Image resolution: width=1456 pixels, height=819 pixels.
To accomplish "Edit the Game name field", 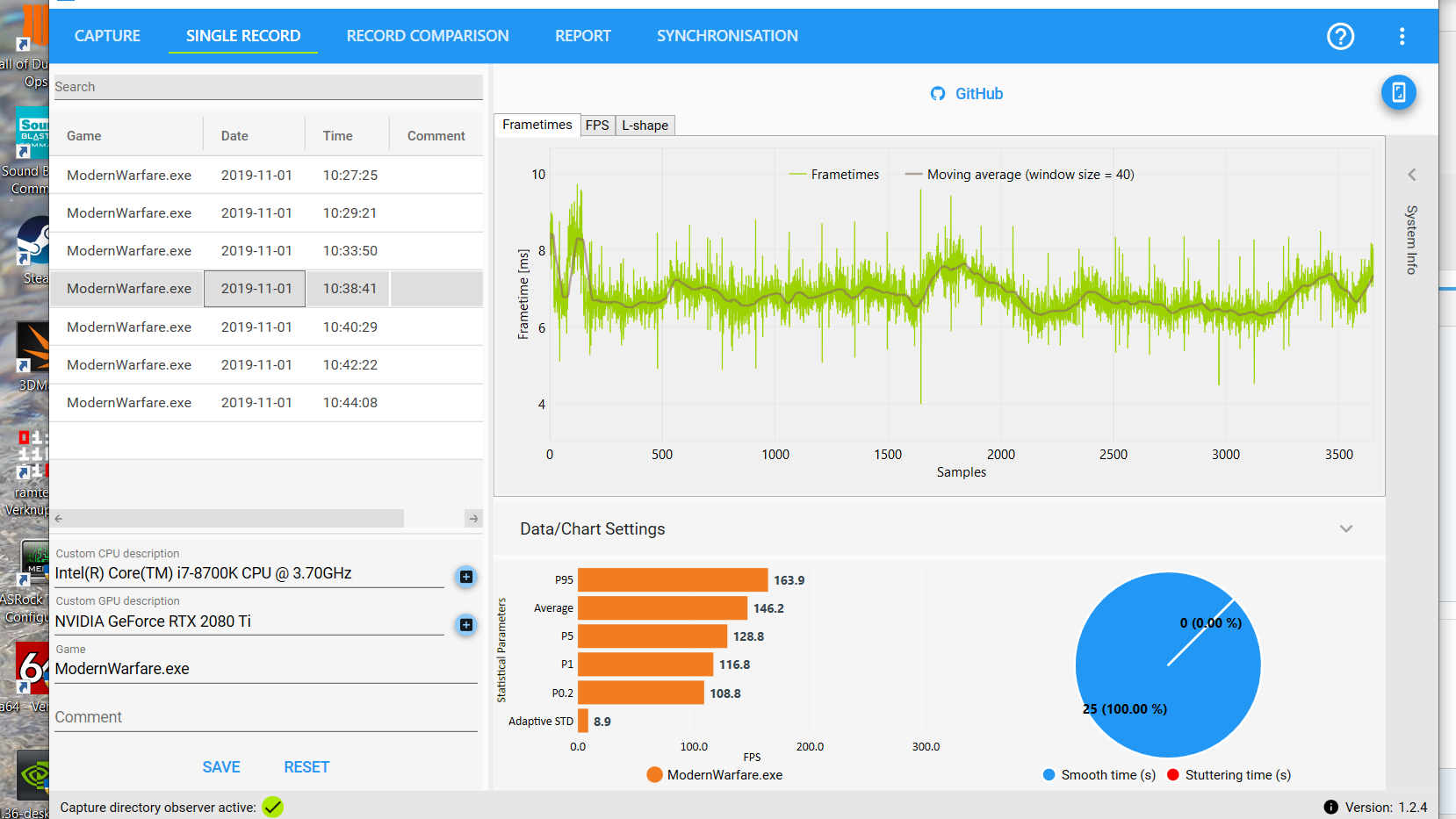I will point(265,669).
